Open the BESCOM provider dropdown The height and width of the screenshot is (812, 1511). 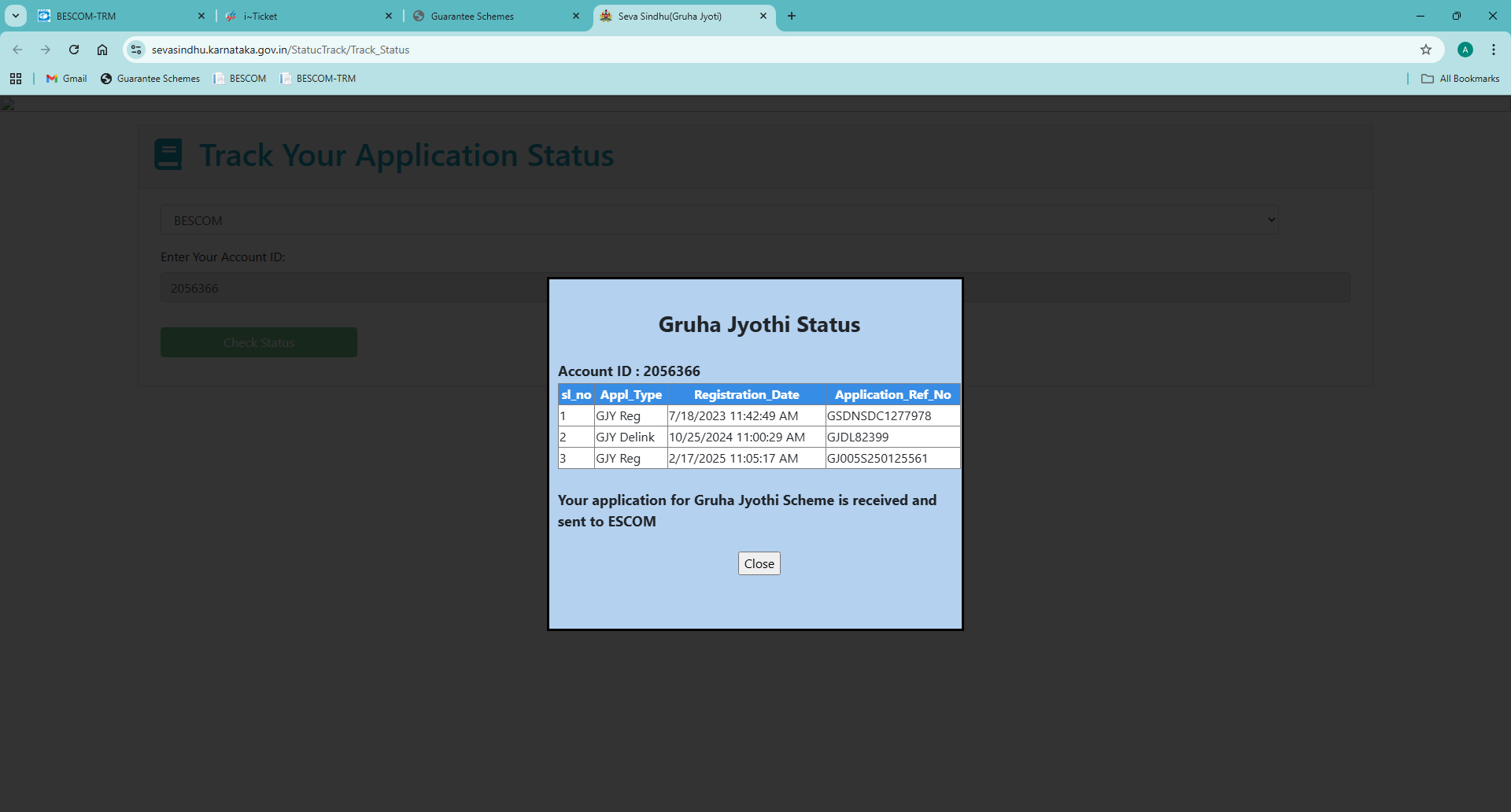(719, 220)
